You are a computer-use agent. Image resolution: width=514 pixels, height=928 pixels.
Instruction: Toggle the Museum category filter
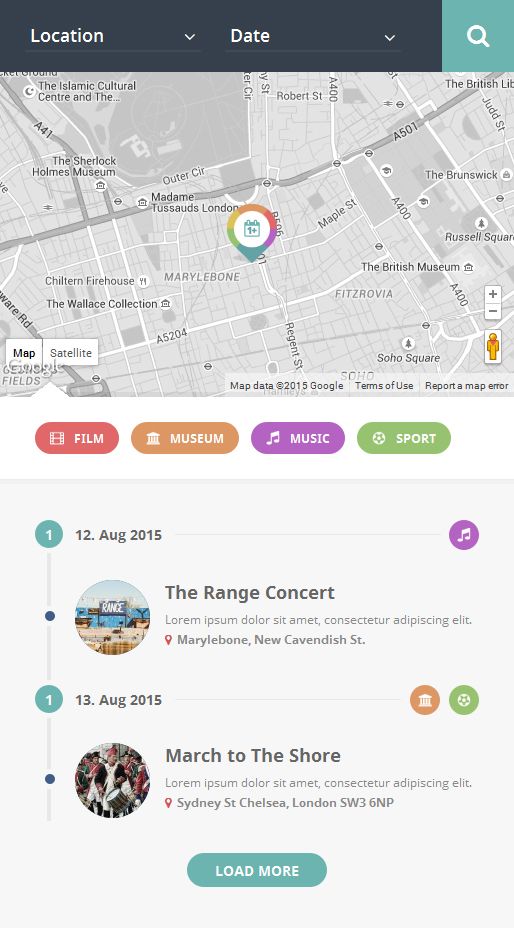185,438
